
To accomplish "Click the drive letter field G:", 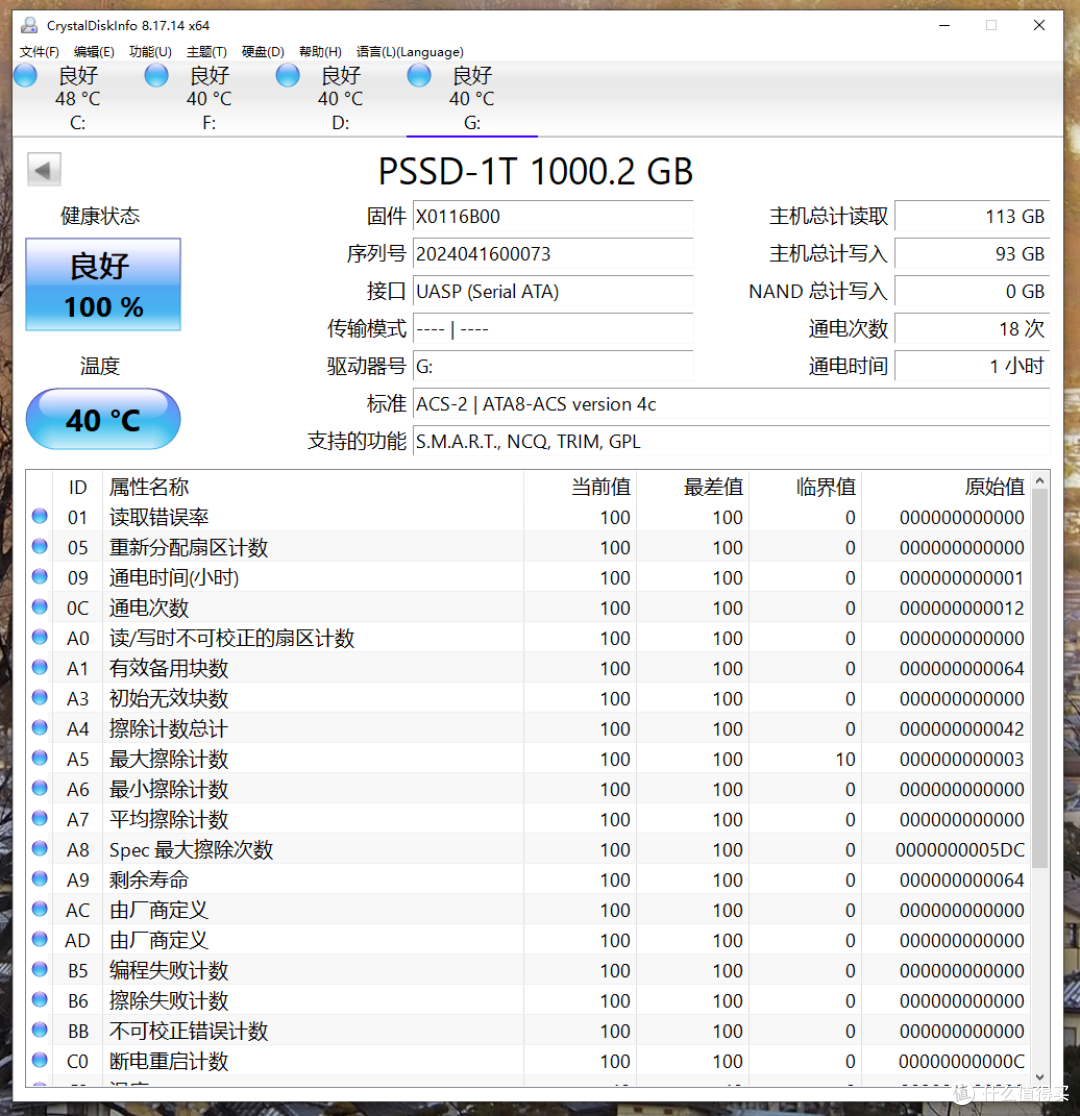I will 553,367.
